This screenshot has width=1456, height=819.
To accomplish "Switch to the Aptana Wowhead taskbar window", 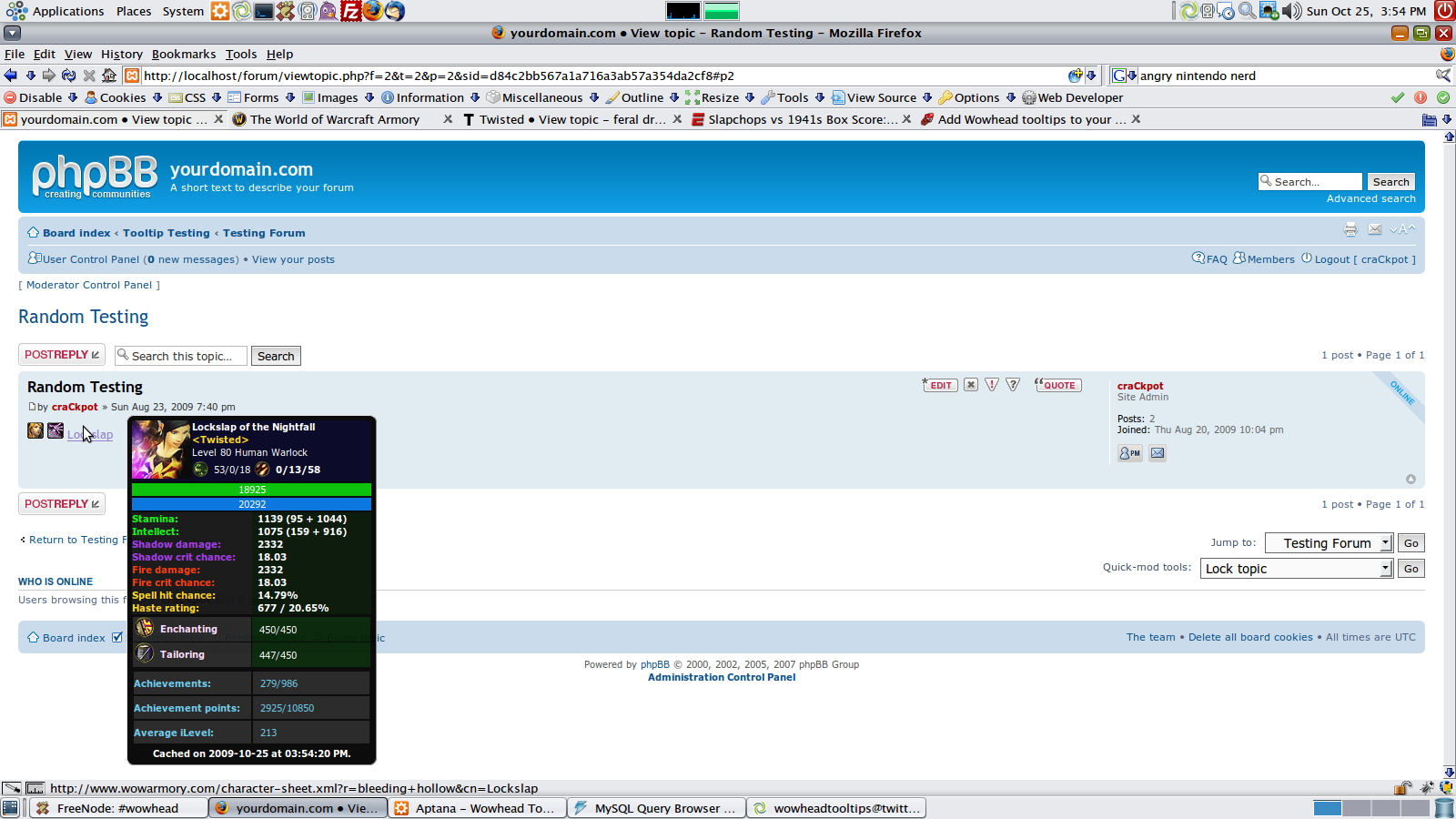I will (x=479, y=808).
